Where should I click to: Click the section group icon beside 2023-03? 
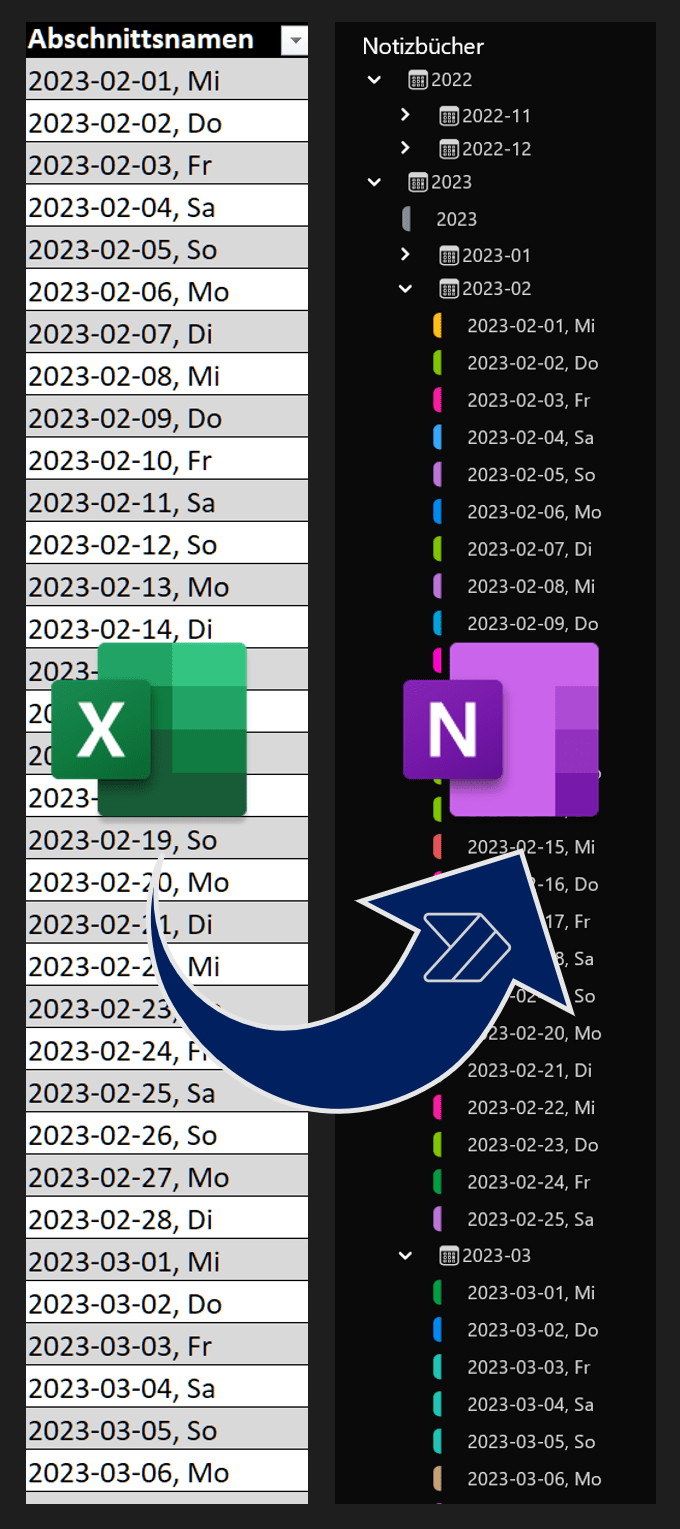click(449, 1255)
